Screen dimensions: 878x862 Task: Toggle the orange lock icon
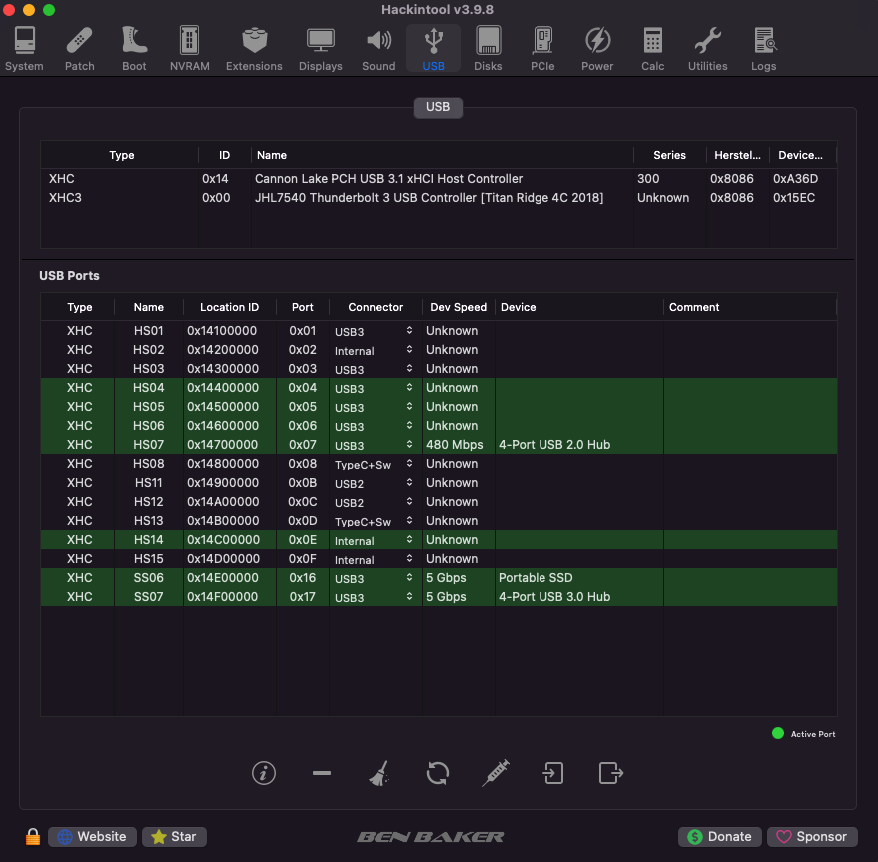point(33,837)
